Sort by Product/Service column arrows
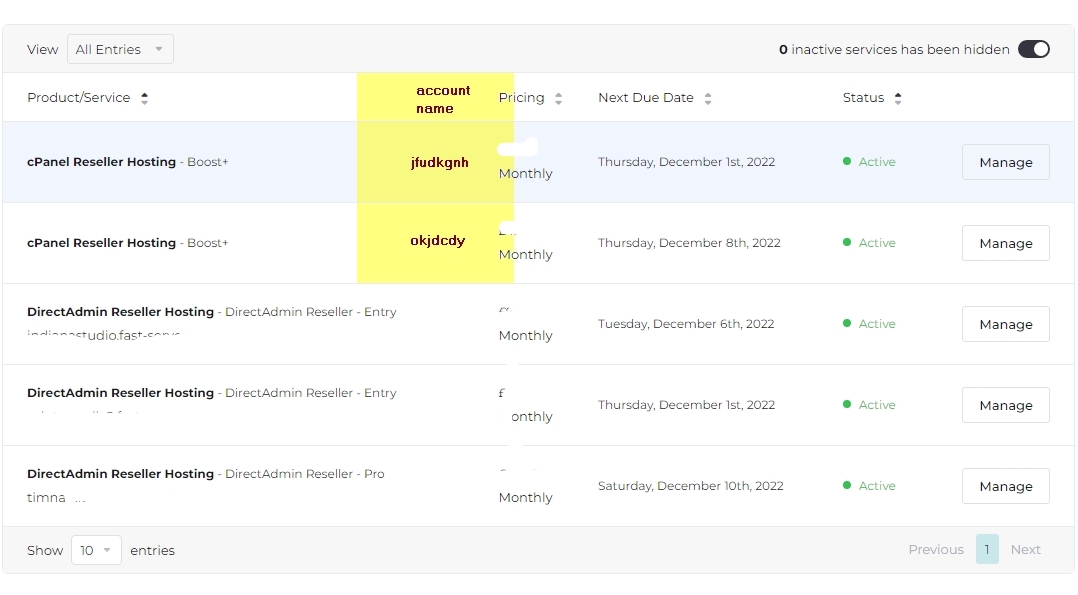 (144, 98)
